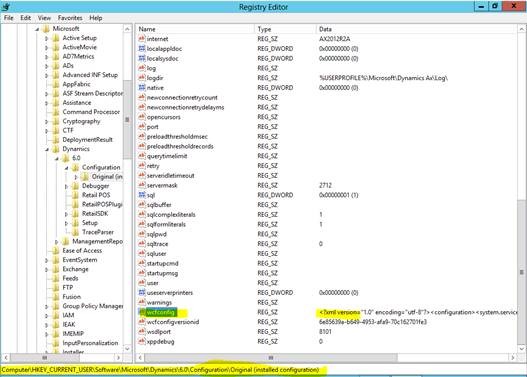Click the registry path in status bar
Screen dimensions: 527x377
click(160, 370)
